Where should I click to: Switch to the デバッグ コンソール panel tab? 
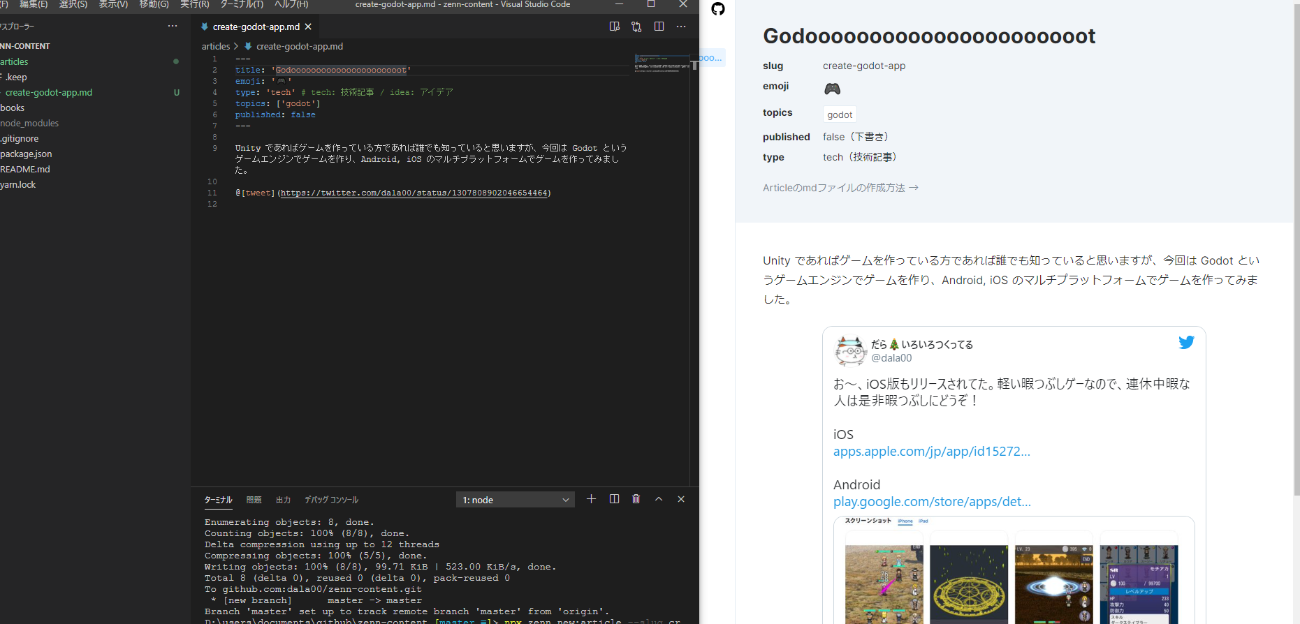[x=331, y=500]
